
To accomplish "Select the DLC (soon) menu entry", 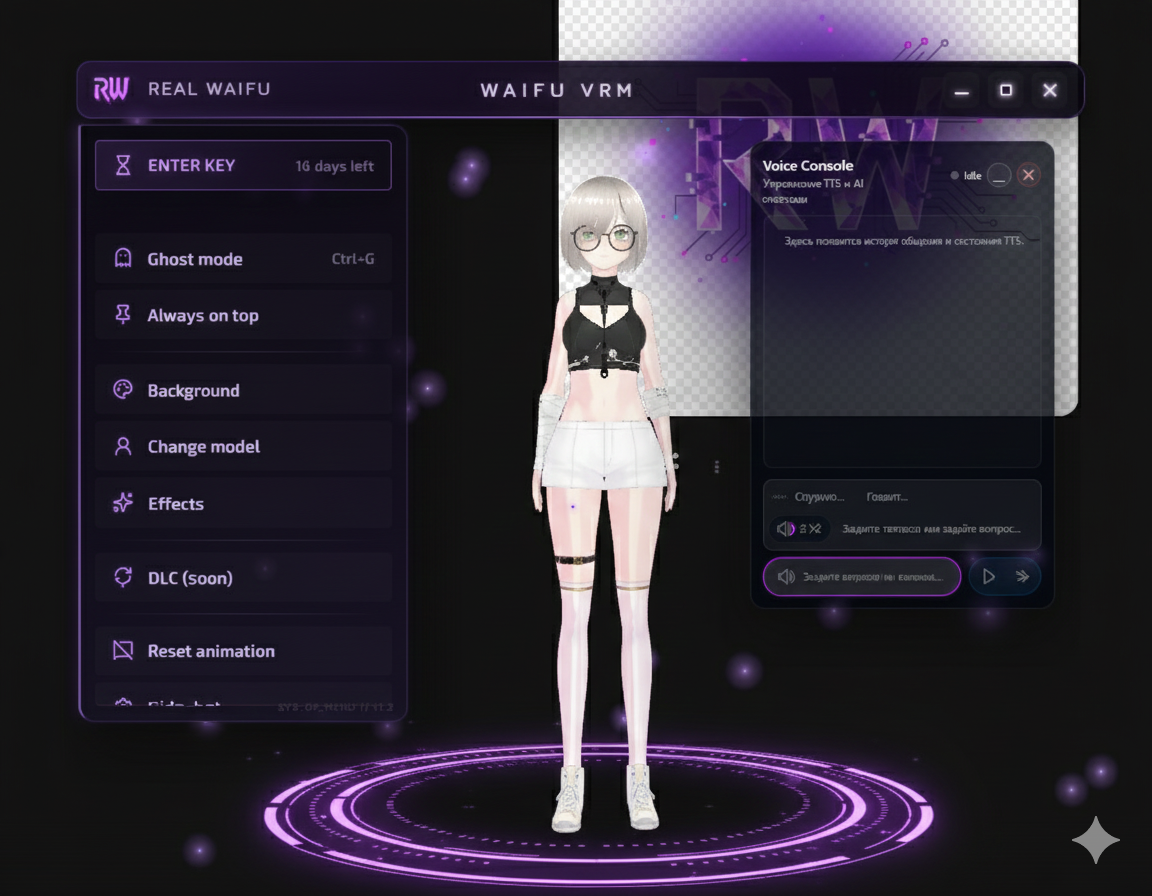I will (x=243, y=577).
